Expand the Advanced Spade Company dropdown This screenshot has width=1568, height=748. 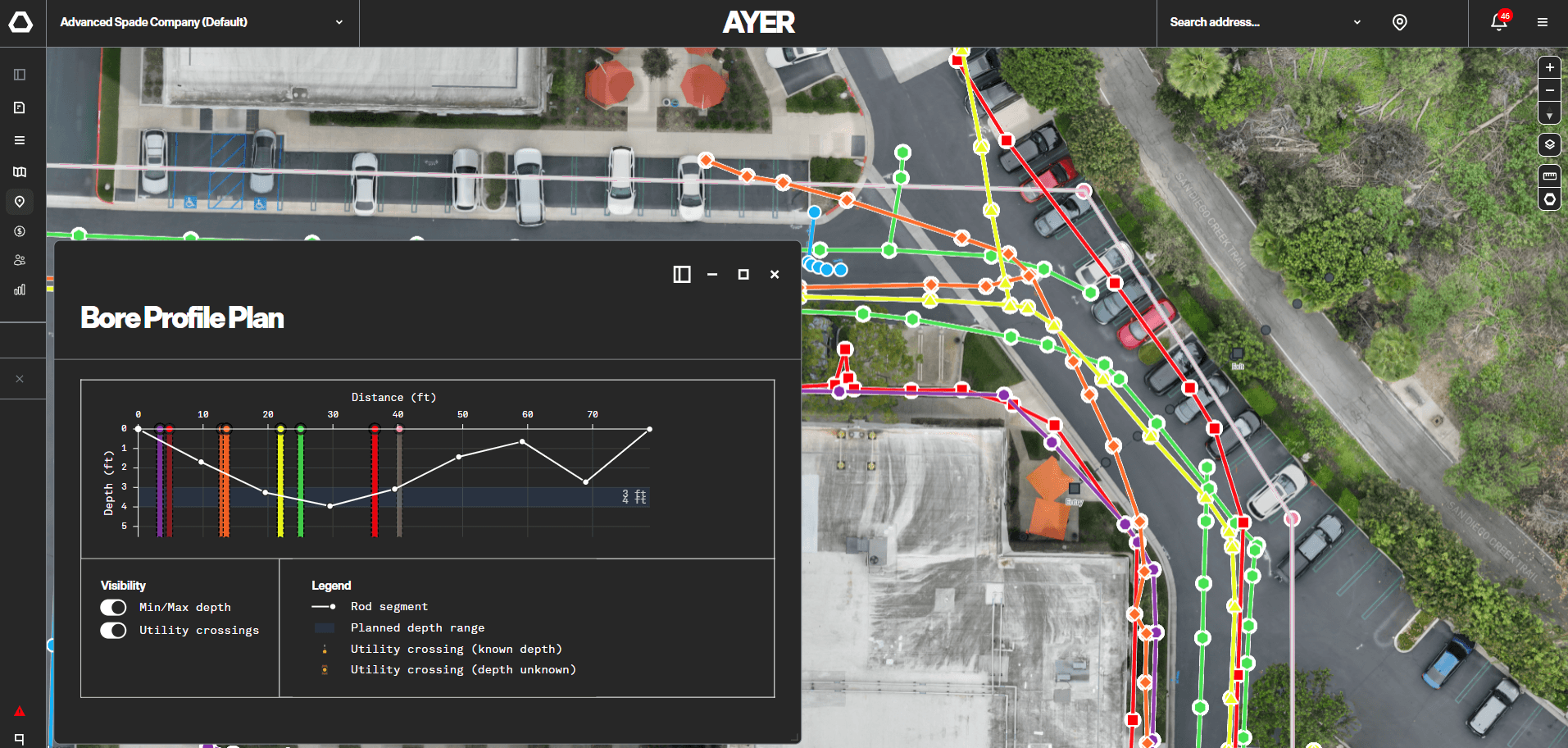339,22
